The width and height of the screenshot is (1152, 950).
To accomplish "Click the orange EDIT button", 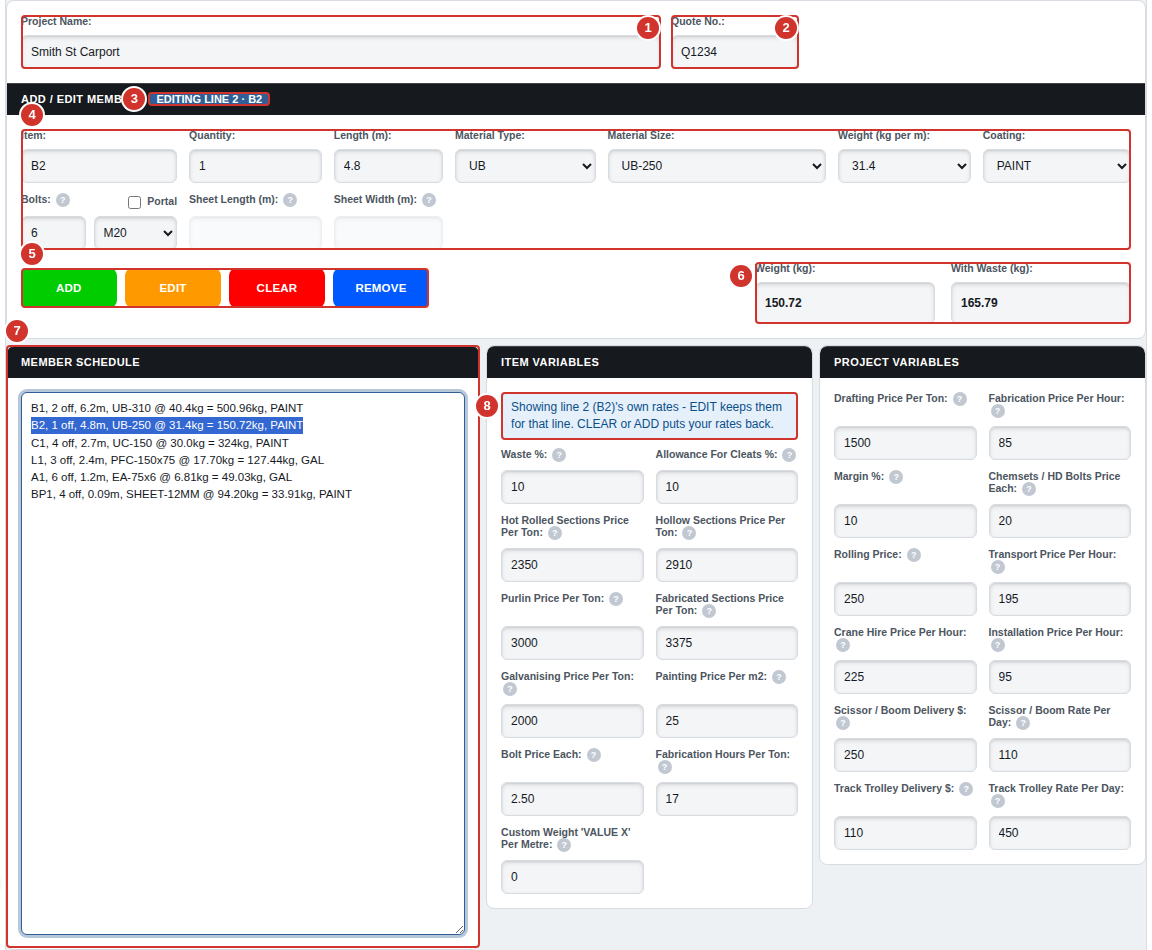I will pos(173,288).
